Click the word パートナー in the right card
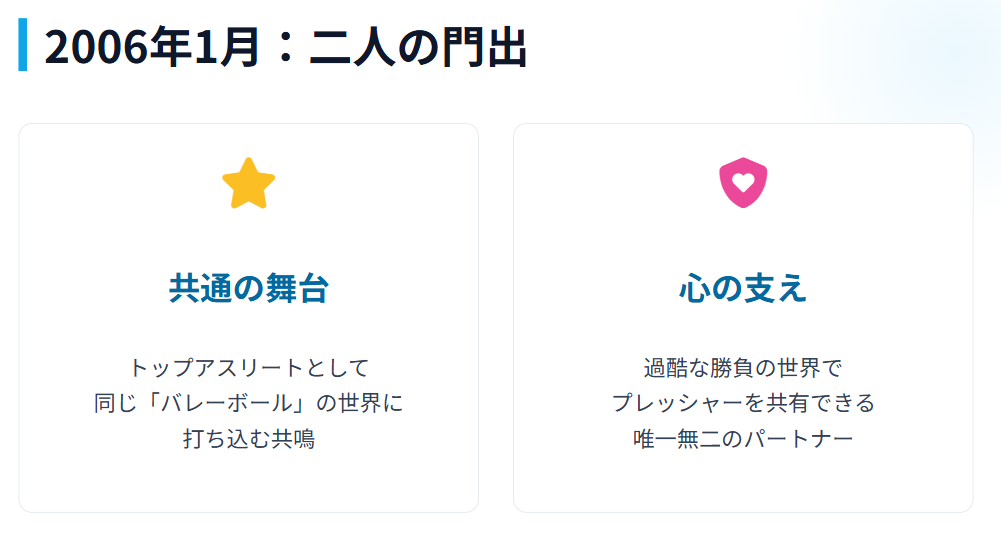The width and height of the screenshot is (1001, 535). (x=798, y=439)
